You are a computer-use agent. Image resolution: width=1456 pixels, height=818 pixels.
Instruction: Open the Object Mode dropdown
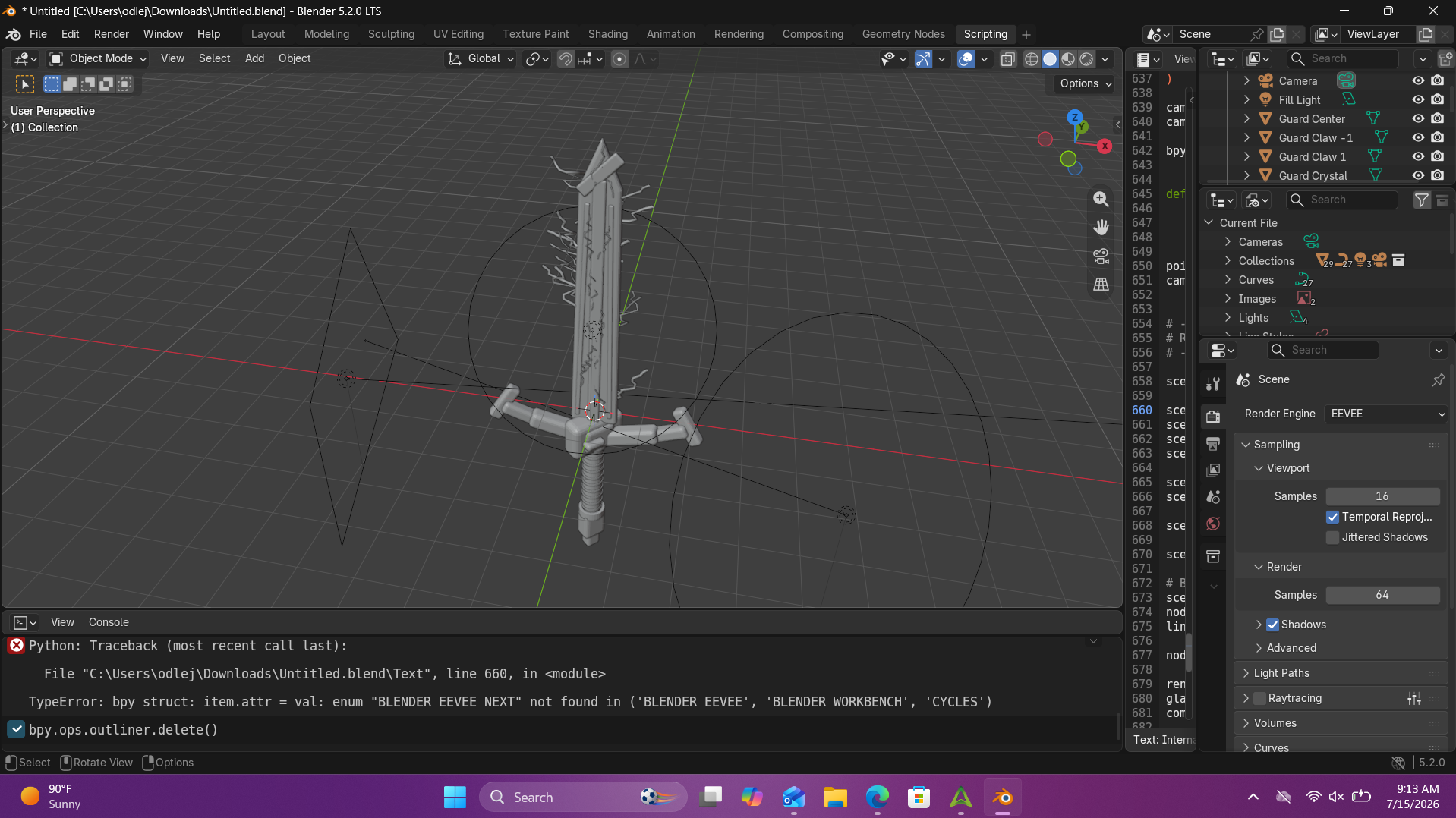(x=97, y=58)
